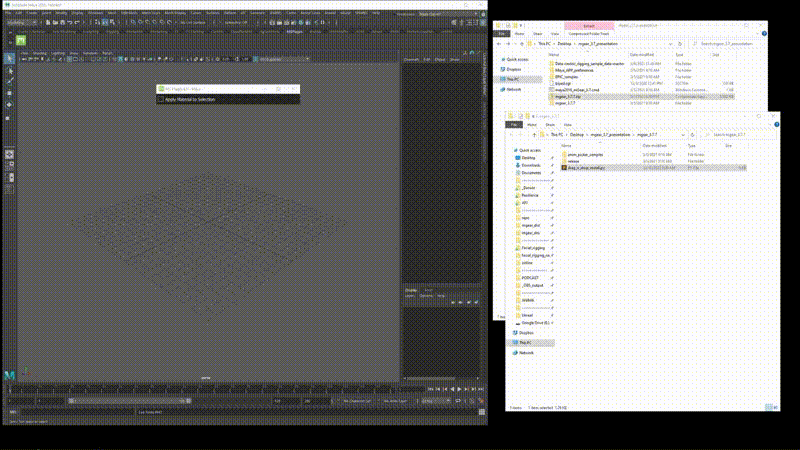This screenshot has height=450, width=800.
Task: Click Maya logo at viewport corner
Action: click(x=9, y=376)
